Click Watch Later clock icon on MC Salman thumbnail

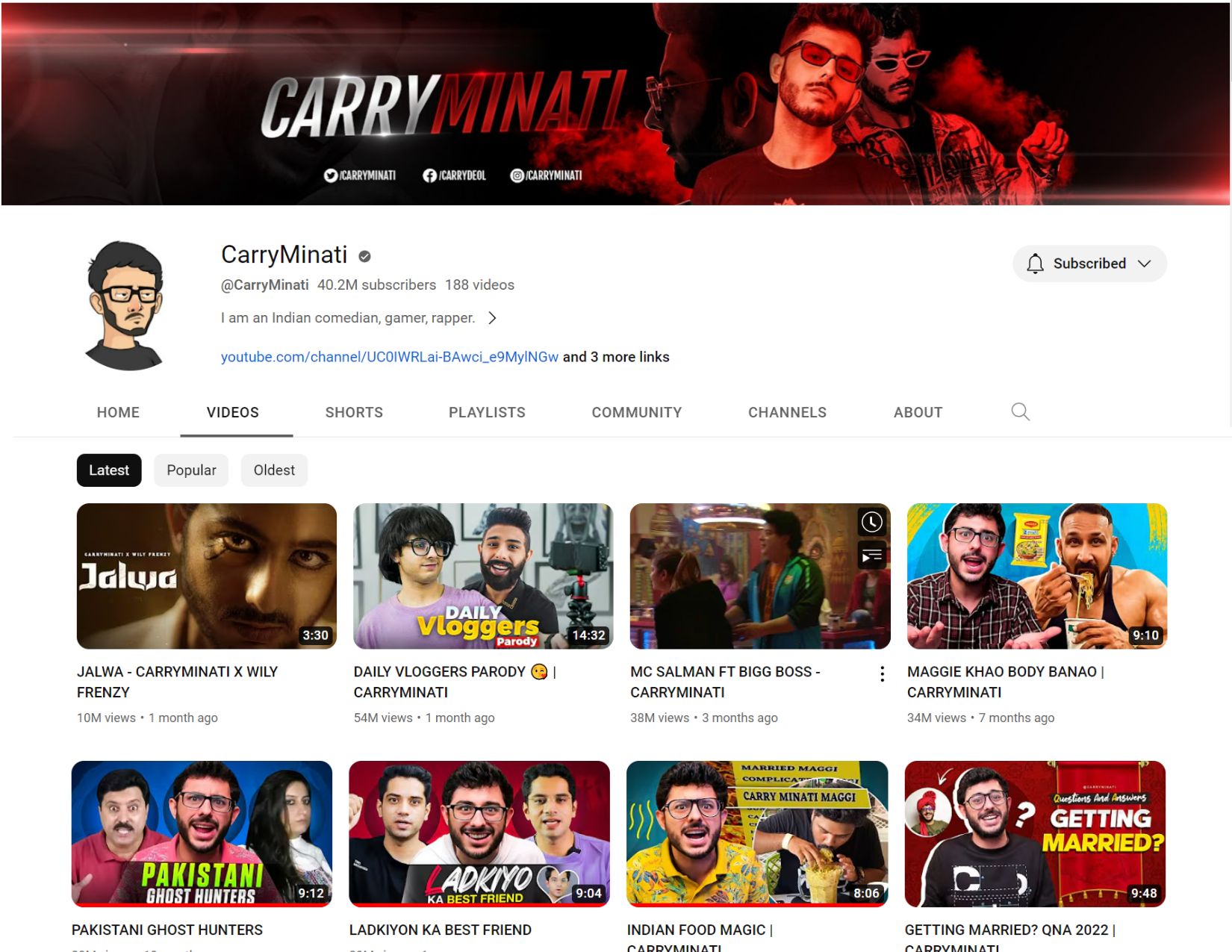point(871,522)
